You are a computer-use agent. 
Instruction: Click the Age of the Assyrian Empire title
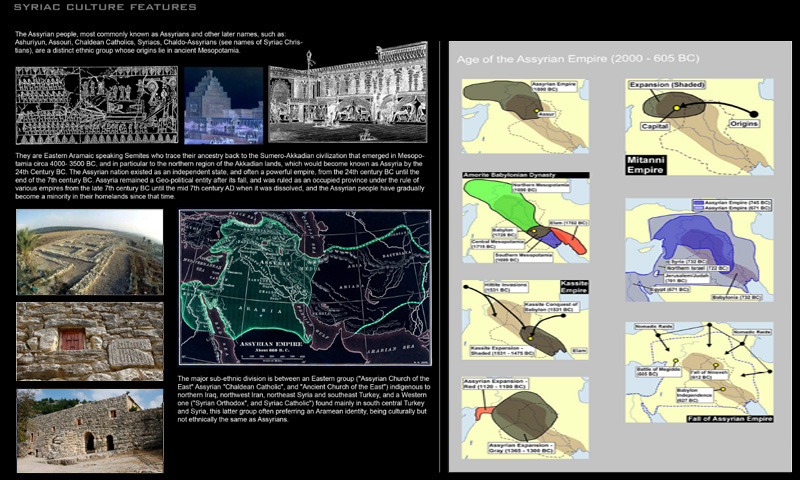[578, 59]
